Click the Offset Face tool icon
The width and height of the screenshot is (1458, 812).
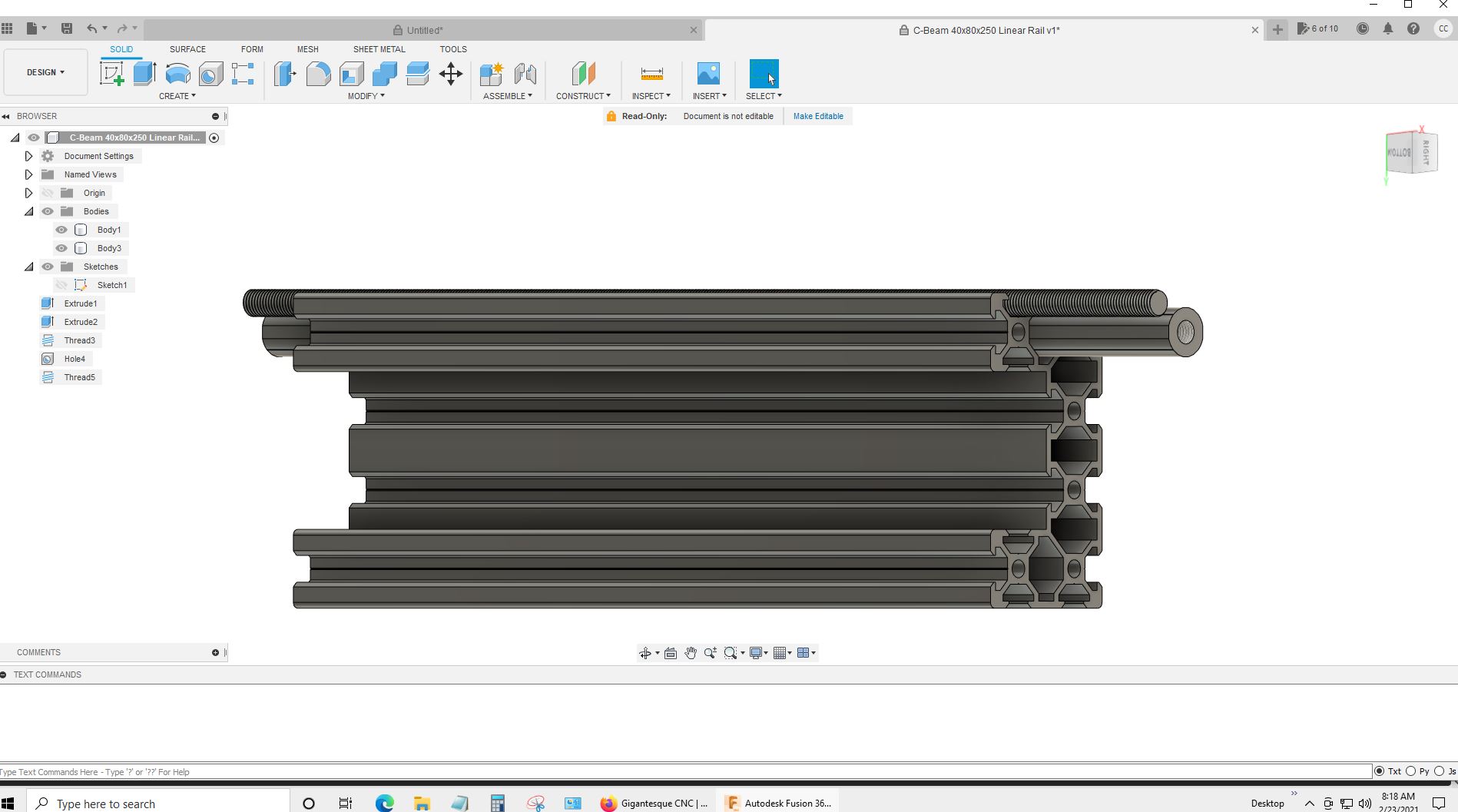[417, 74]
